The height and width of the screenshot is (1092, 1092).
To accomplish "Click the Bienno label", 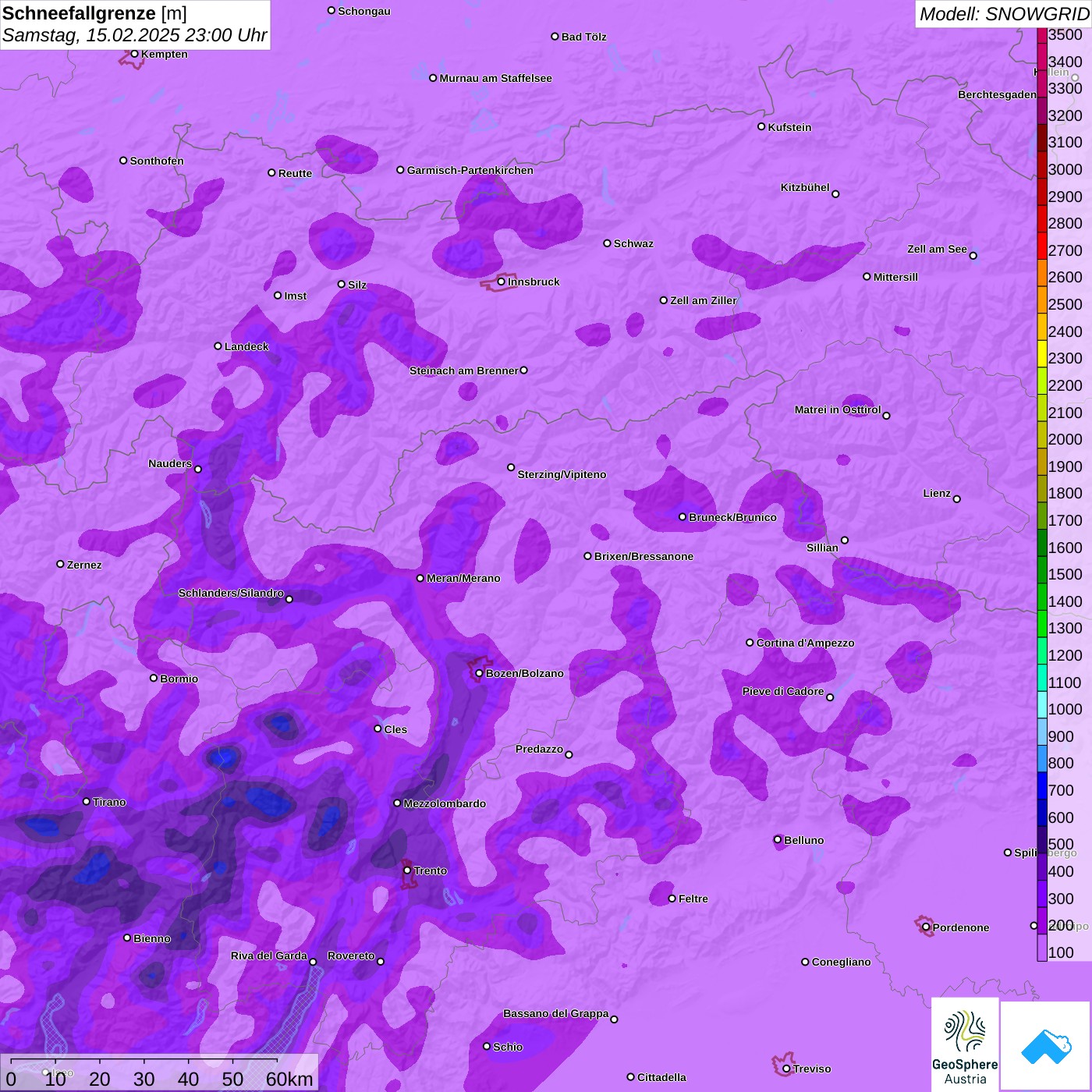I will tap(151, 938).
